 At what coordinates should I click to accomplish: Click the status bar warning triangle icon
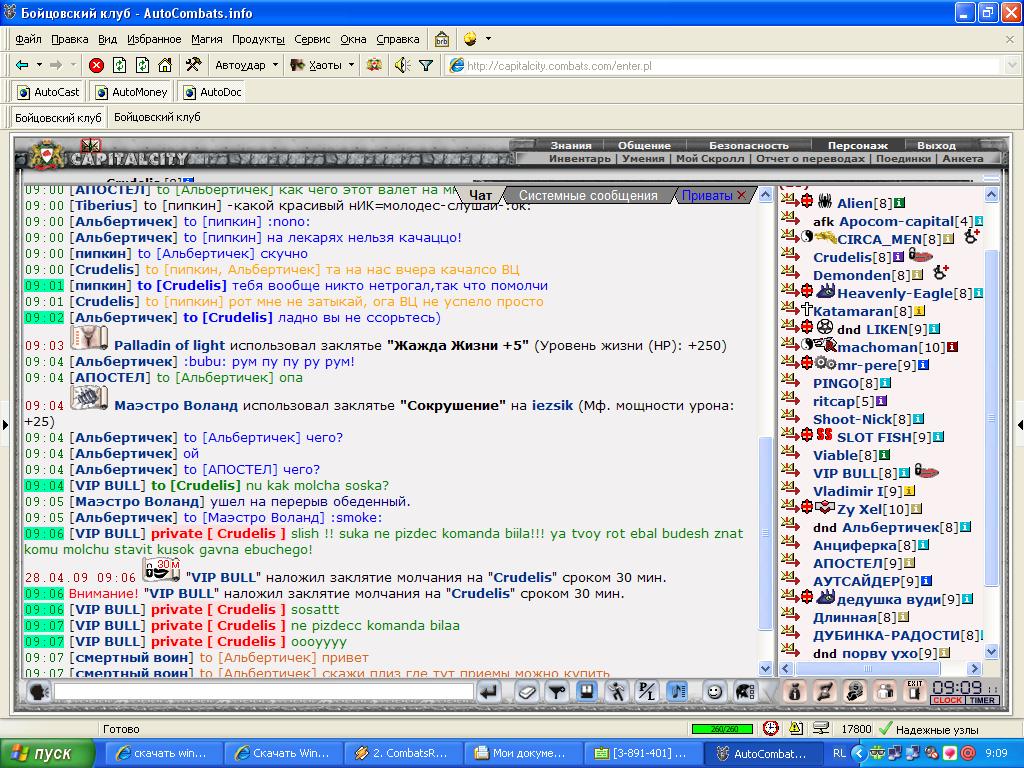coord(795,729)
